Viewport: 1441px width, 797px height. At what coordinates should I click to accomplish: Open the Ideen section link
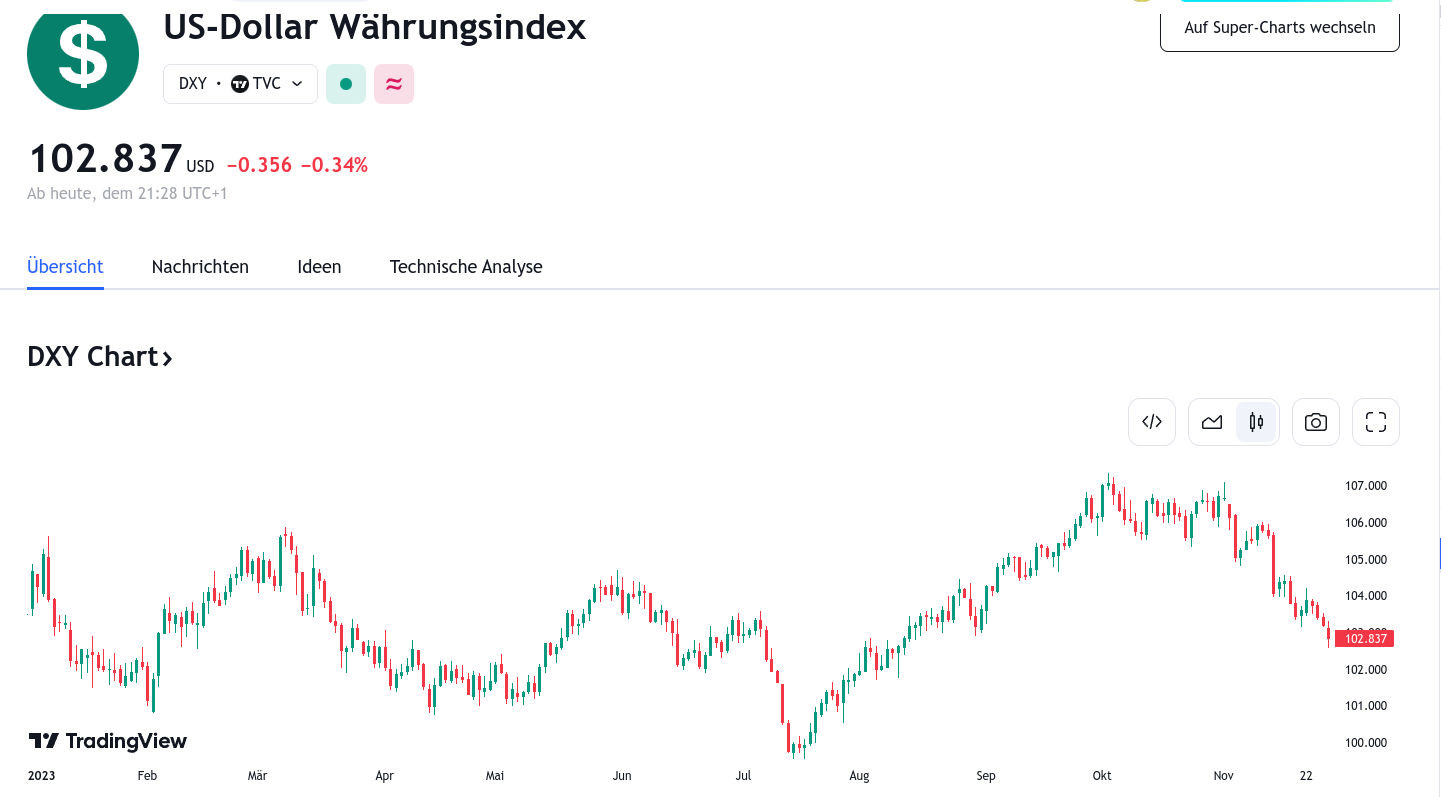click(319, 266)
